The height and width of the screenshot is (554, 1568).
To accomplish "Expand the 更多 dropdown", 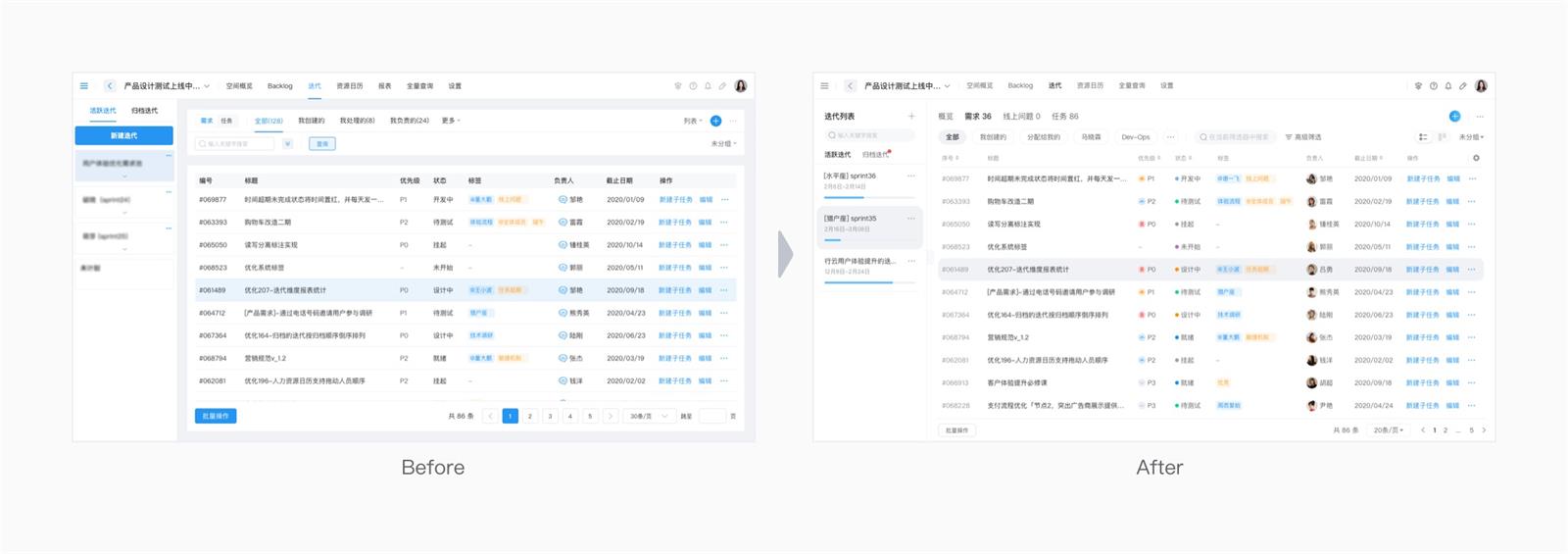I will 450,121.
